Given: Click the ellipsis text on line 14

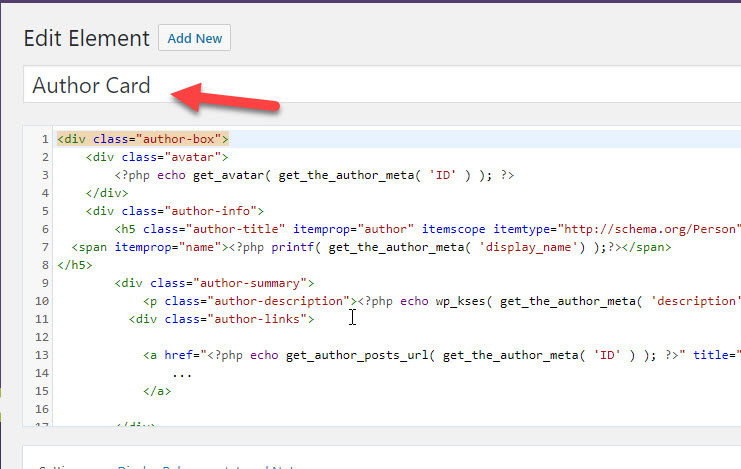Looking at the screenshot, I should pos(182,373).
